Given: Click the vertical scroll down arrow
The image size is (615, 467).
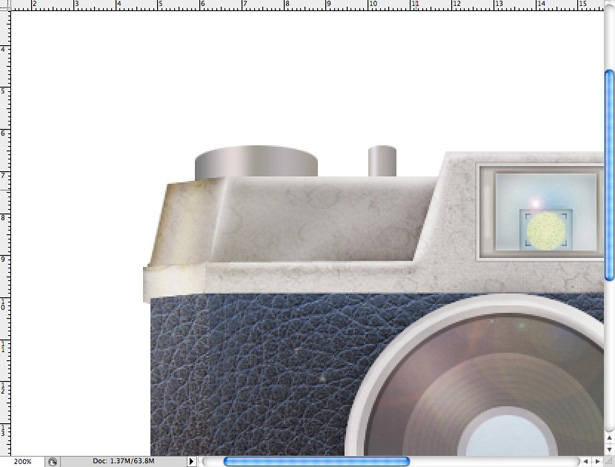Looking at the screenshot, I should (x=609, y=449).
